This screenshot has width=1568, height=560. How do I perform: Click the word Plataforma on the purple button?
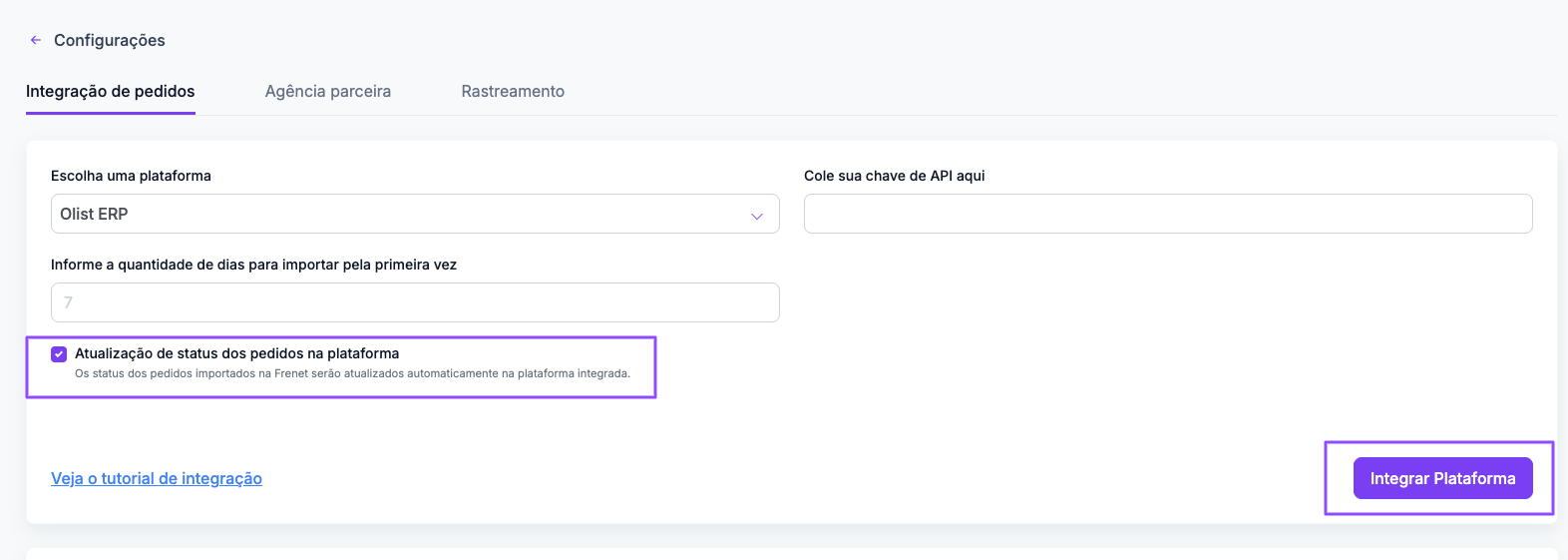pyautogui.click(x=1475, y=478)
